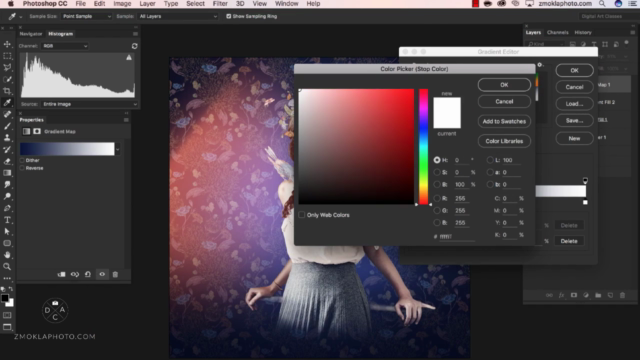The height and width of the screenshot is (360, 640).
Task: Open Color Libraries
Action: 504,141
